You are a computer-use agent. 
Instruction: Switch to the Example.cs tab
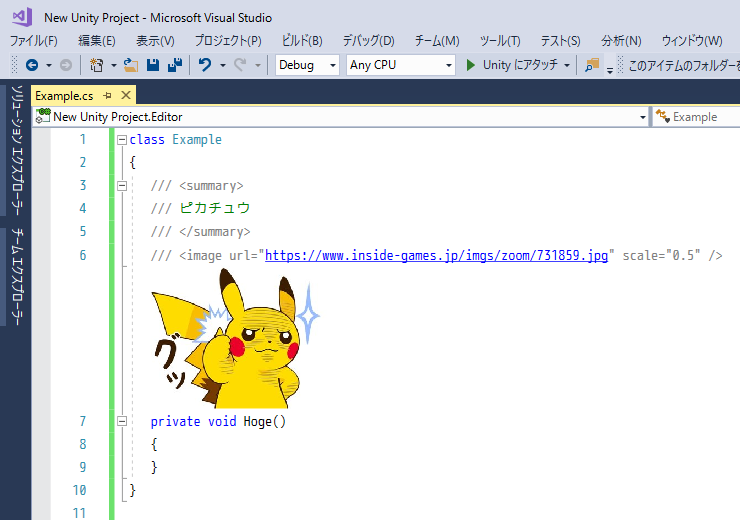point(64,96)
